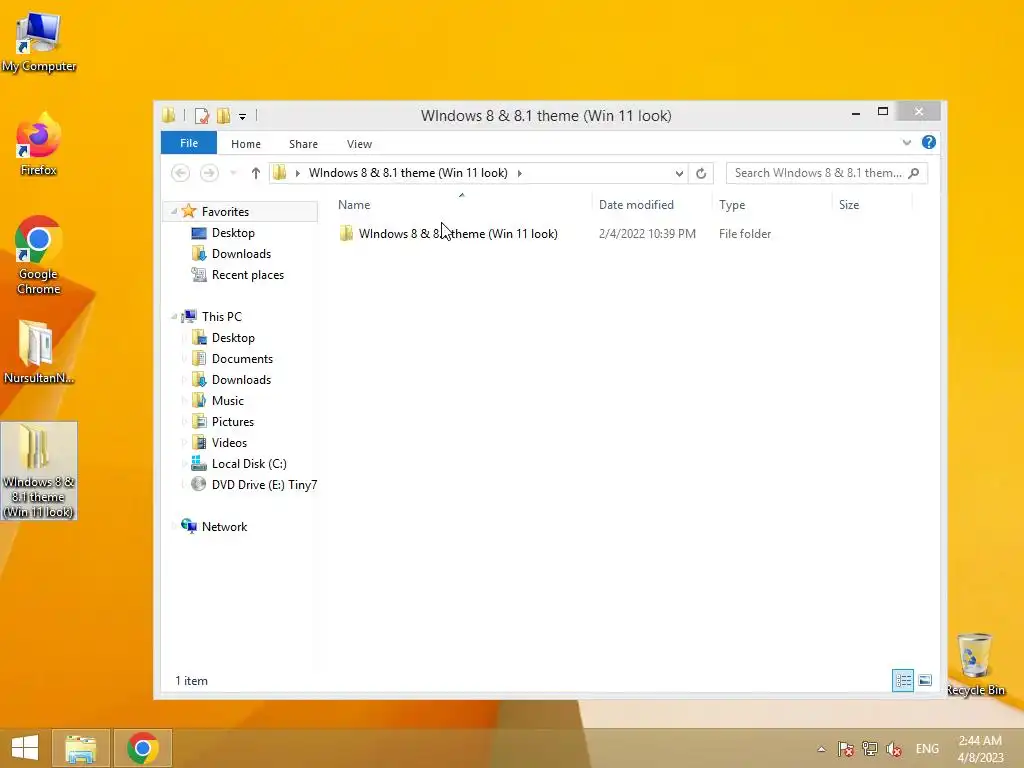Open previous locations address dropdown
Viewport: 1024px width, 768px height.
click(x=679, y=173)
